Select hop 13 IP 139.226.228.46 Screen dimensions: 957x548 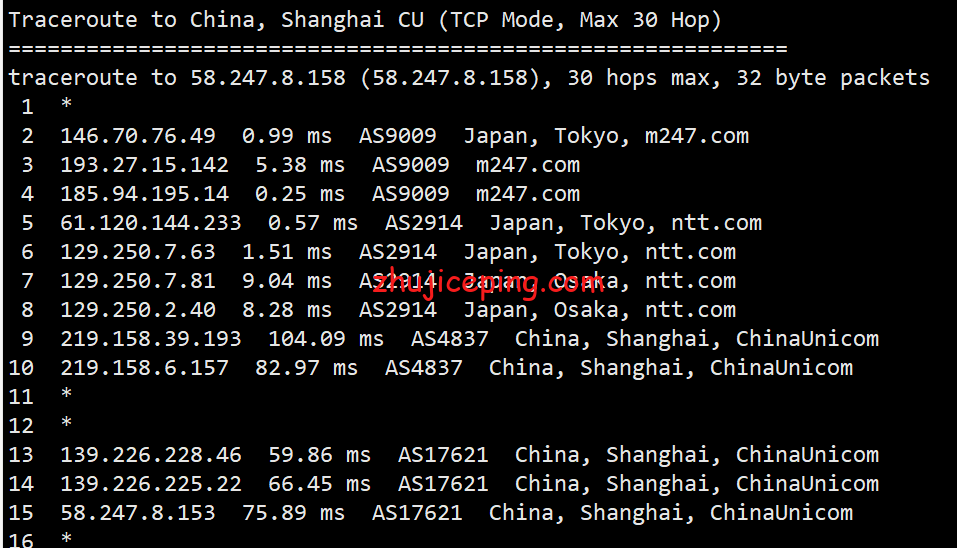coord(151,455)
